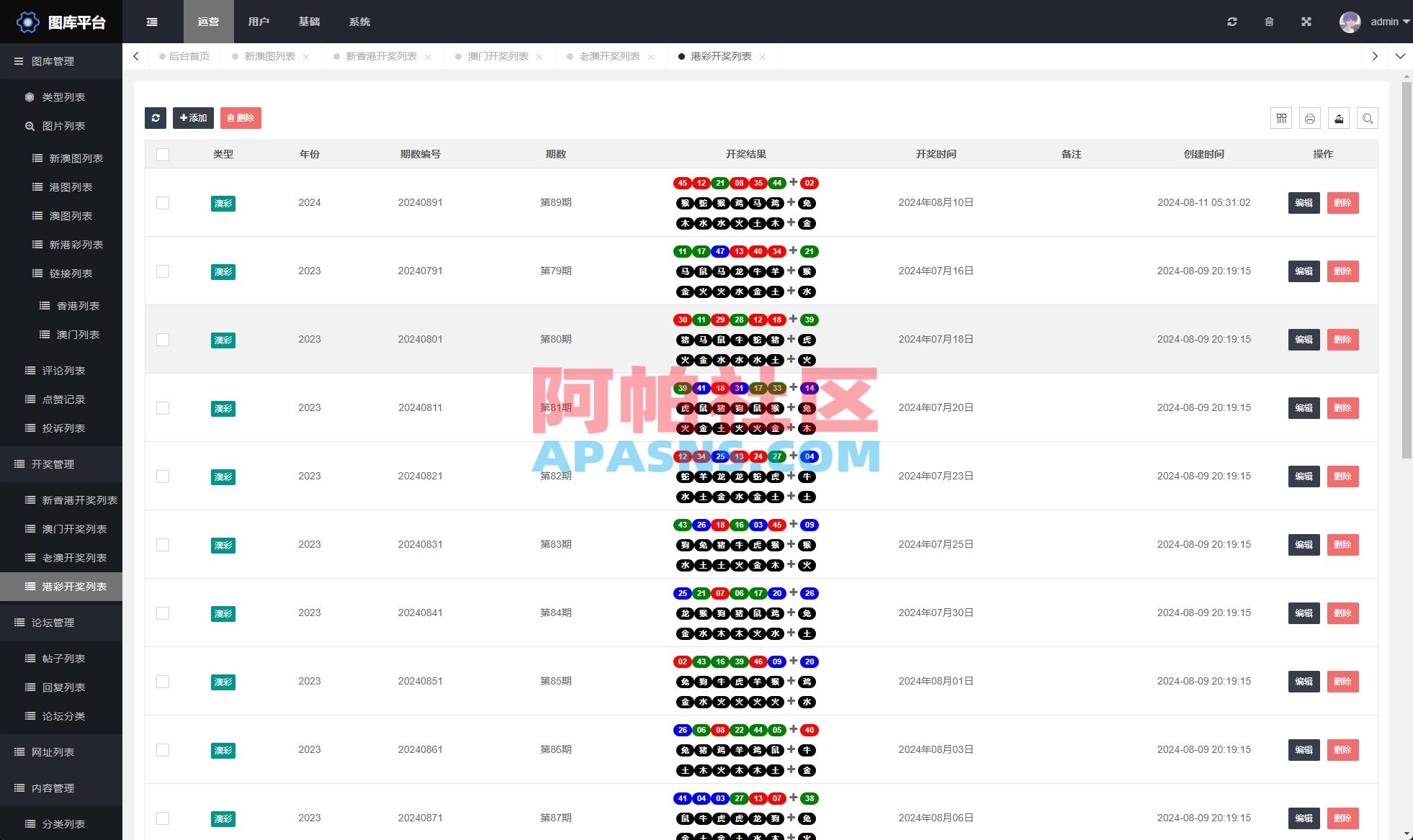
Task: Open the 系统 menu
Action: pos(359,22)
